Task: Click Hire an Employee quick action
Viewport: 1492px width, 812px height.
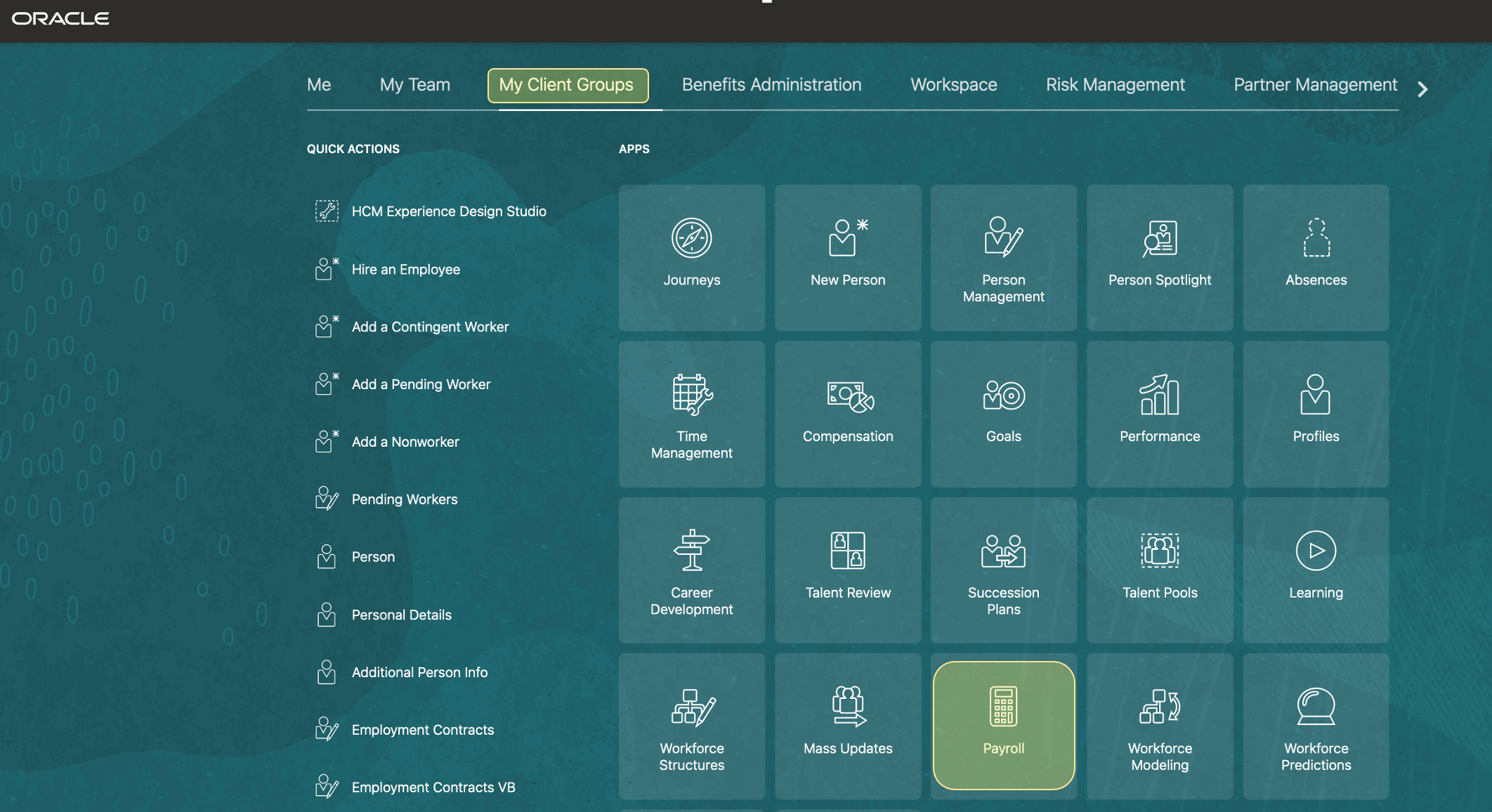Action: (405, 269)
